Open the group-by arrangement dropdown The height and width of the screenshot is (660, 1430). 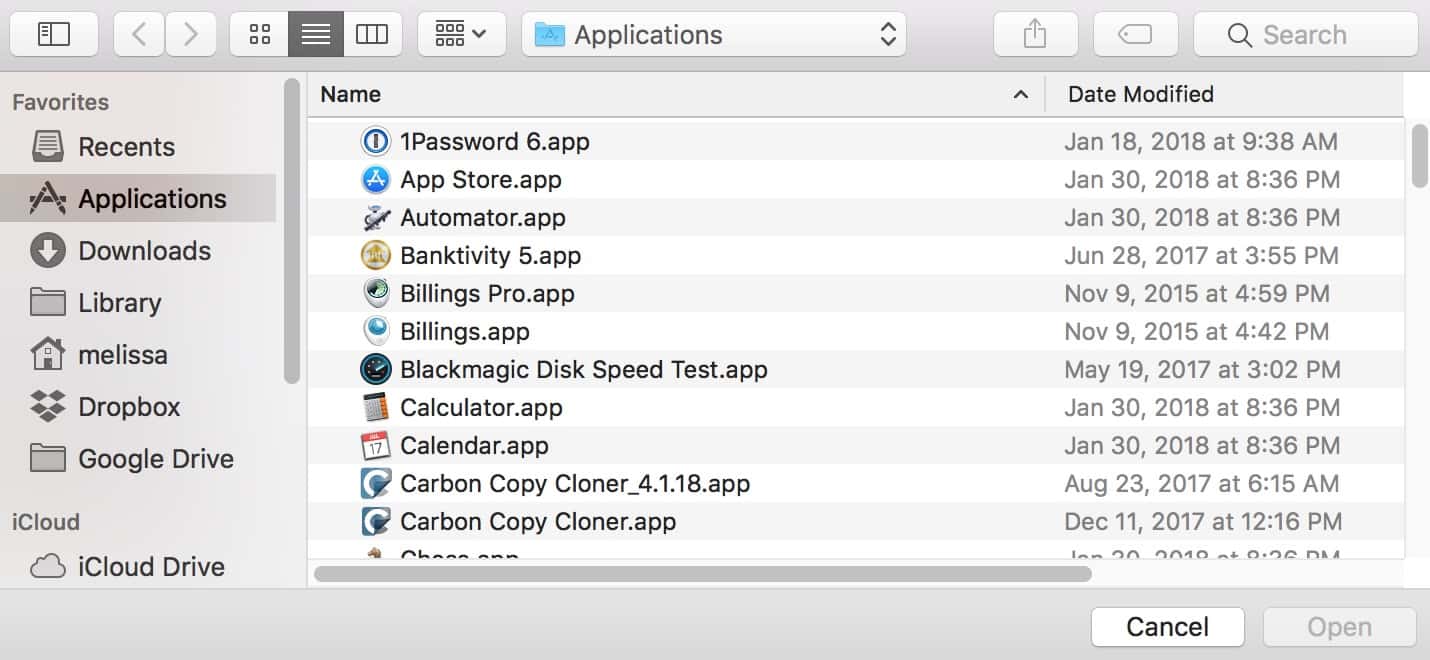[461, 35]
